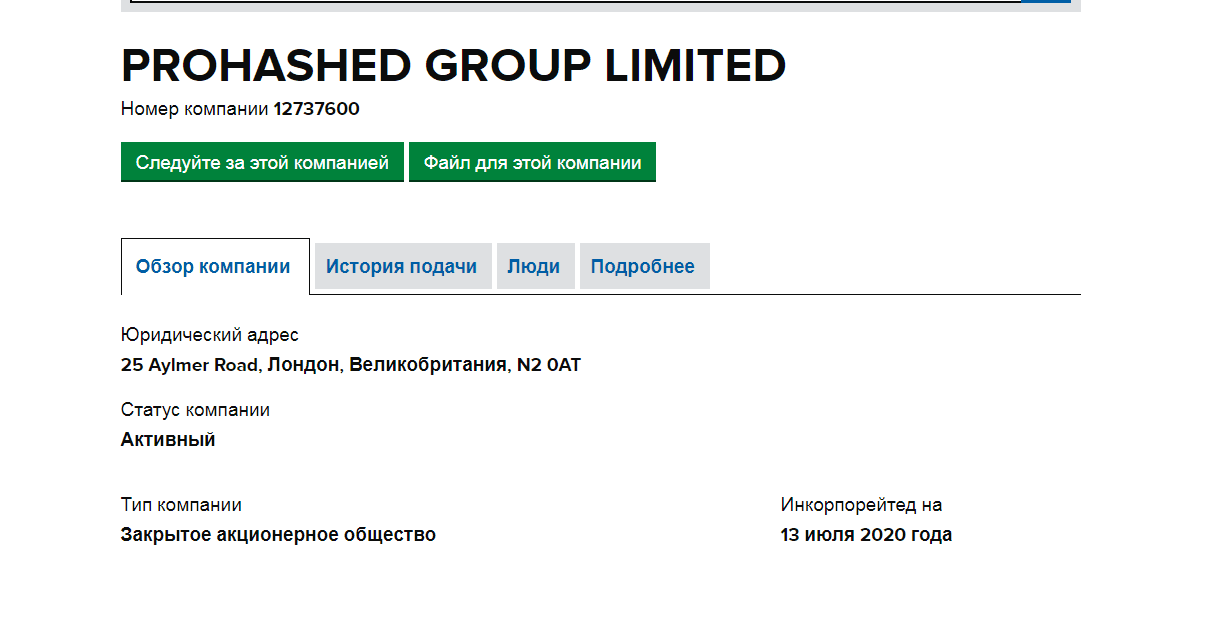
Task: Click the Тип компании label
Action: coord(181,505)
